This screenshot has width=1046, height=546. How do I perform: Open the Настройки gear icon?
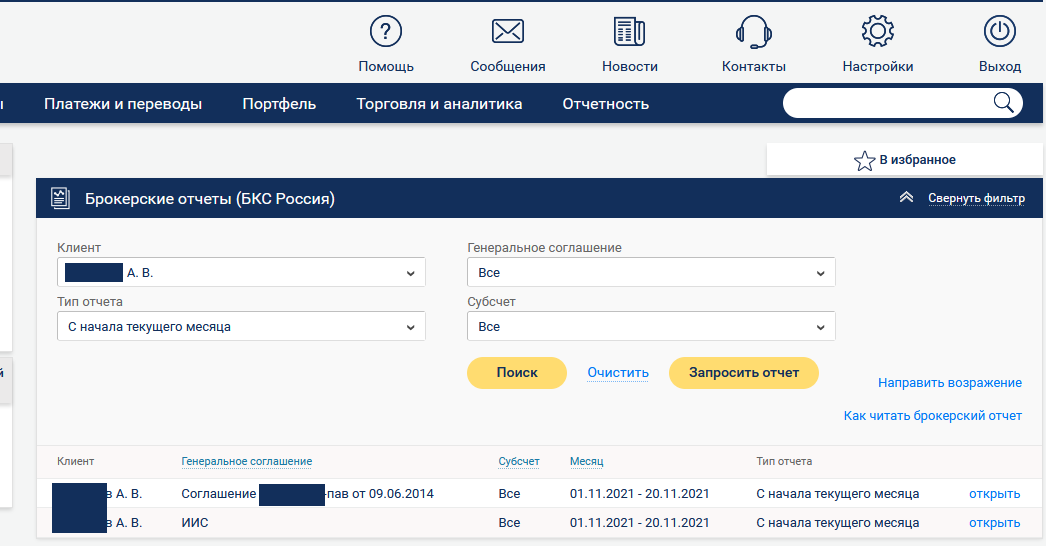click(877, 32)
